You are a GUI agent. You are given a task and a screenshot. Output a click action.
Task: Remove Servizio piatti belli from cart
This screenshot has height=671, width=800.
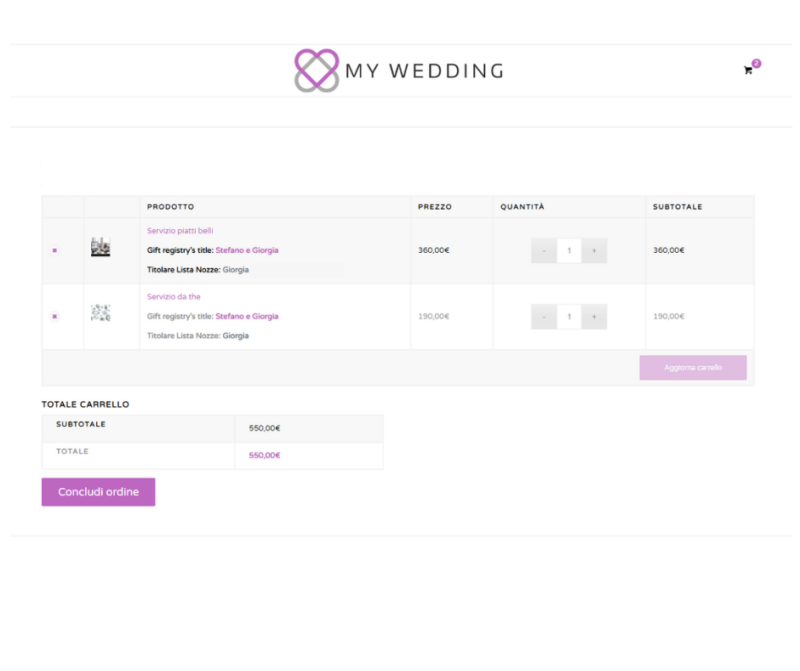click(54, 250)
